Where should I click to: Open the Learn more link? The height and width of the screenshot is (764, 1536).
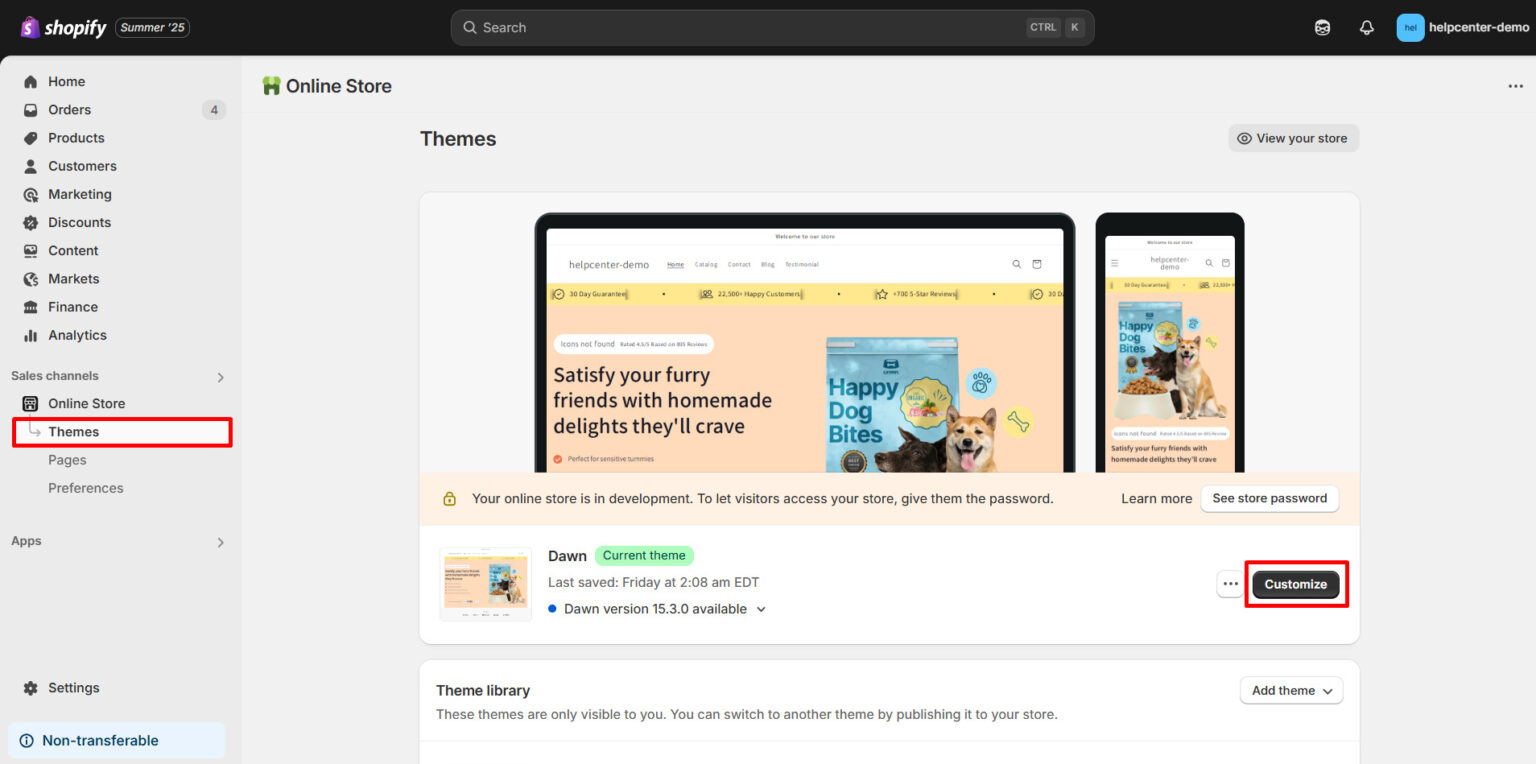(x=1156, y=498)
